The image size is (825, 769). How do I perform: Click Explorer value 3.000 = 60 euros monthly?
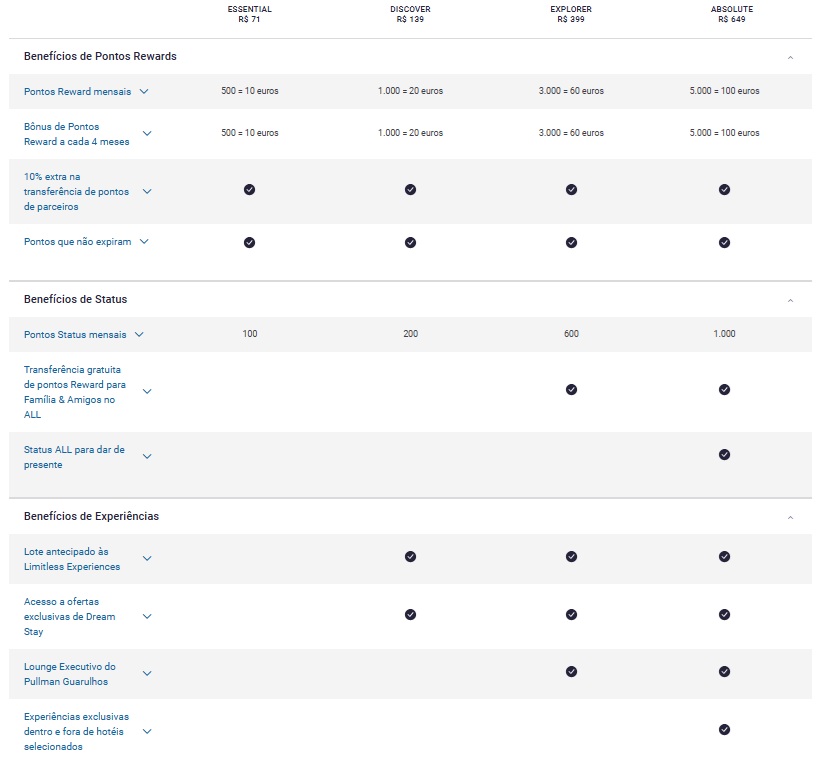tap(571, 91)
